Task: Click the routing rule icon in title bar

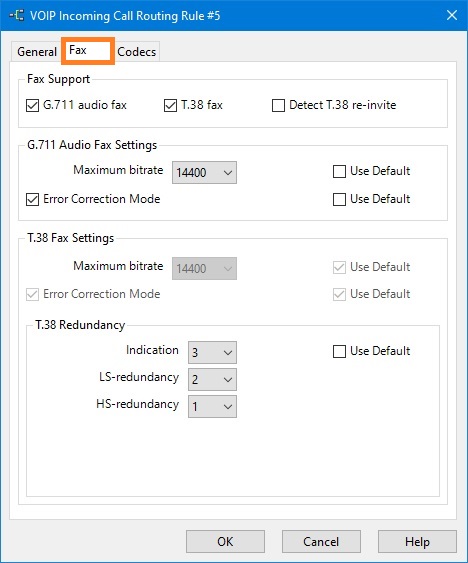Action: (x=17, y=15)
